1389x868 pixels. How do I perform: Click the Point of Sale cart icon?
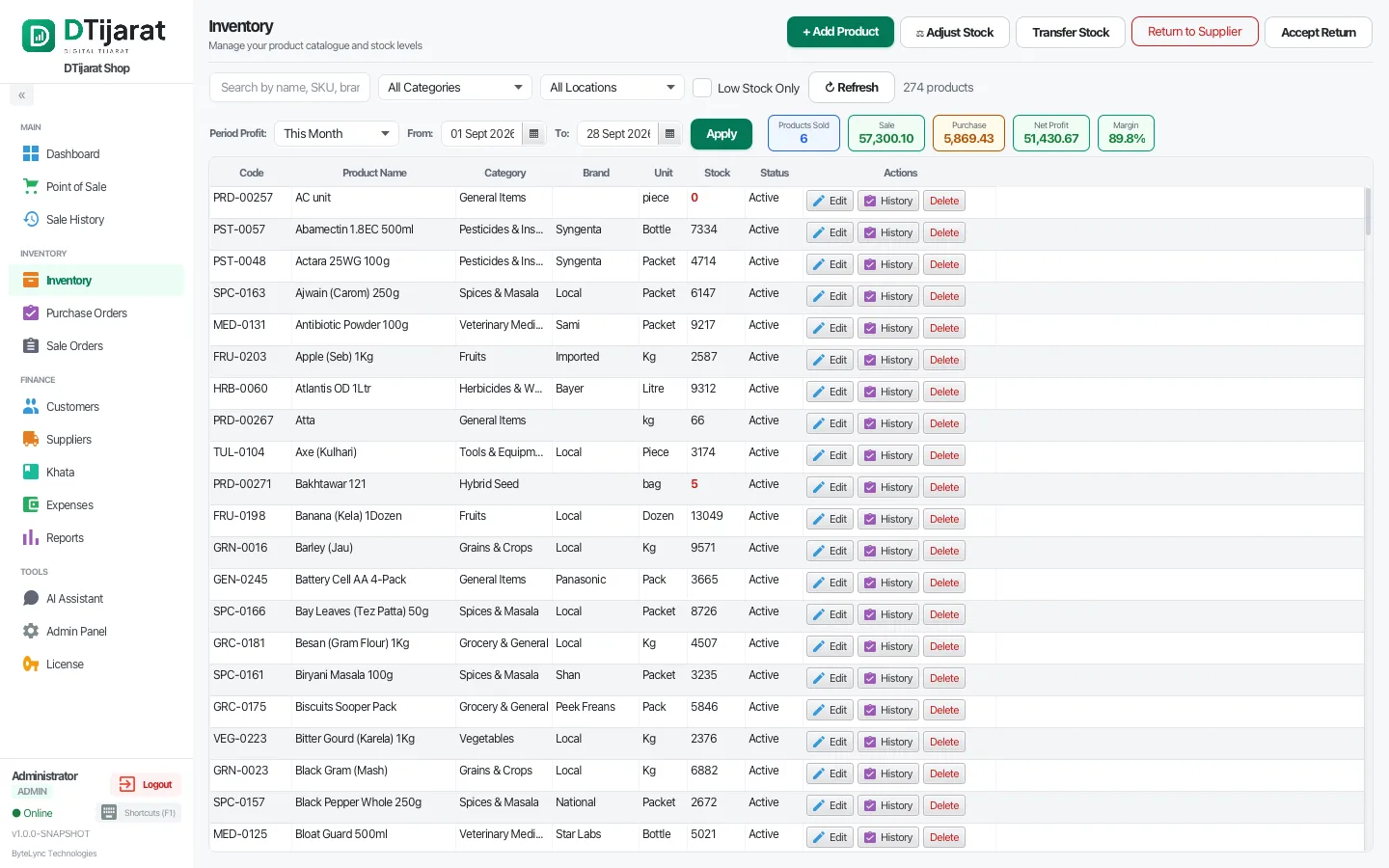click(31, 186)
